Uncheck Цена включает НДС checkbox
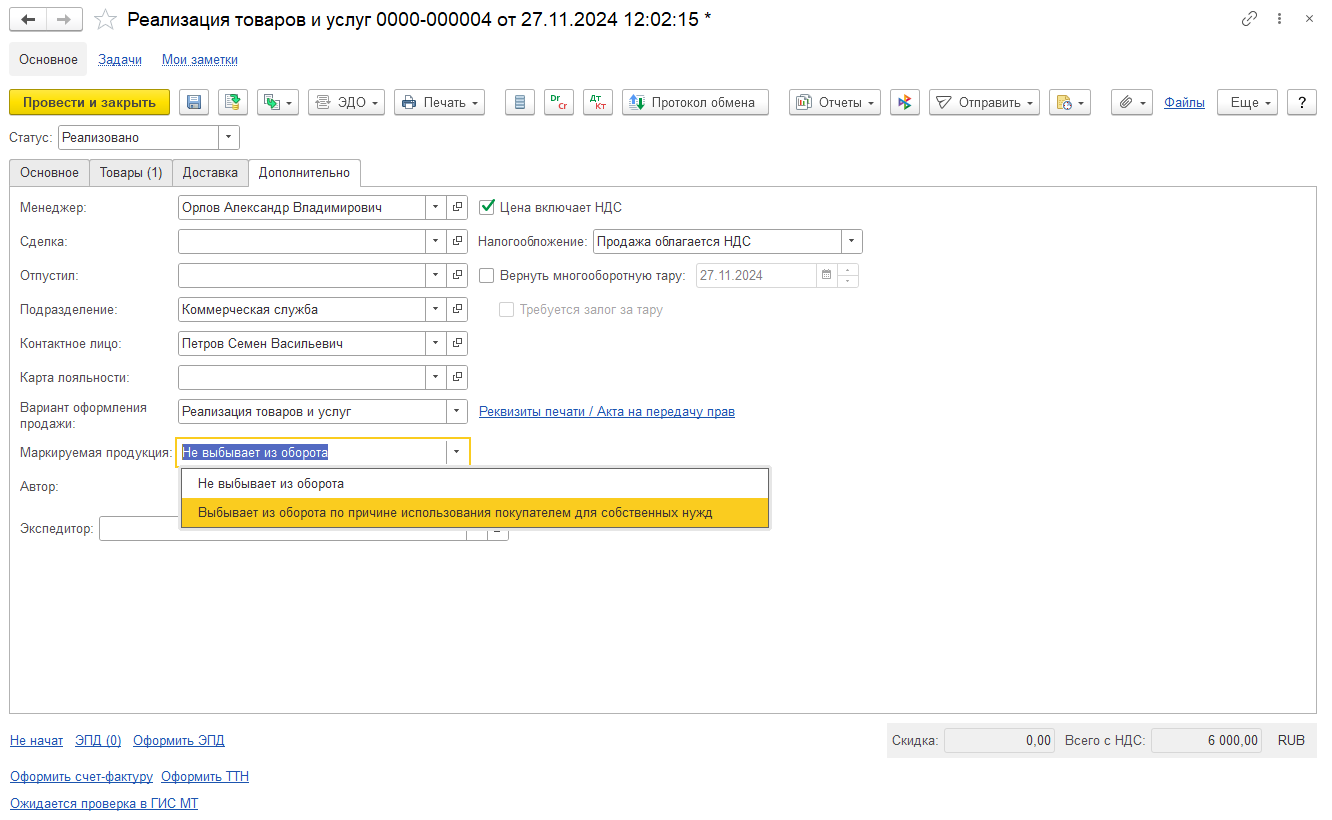Screen dimensions: 1332x820 coord(488,207)
